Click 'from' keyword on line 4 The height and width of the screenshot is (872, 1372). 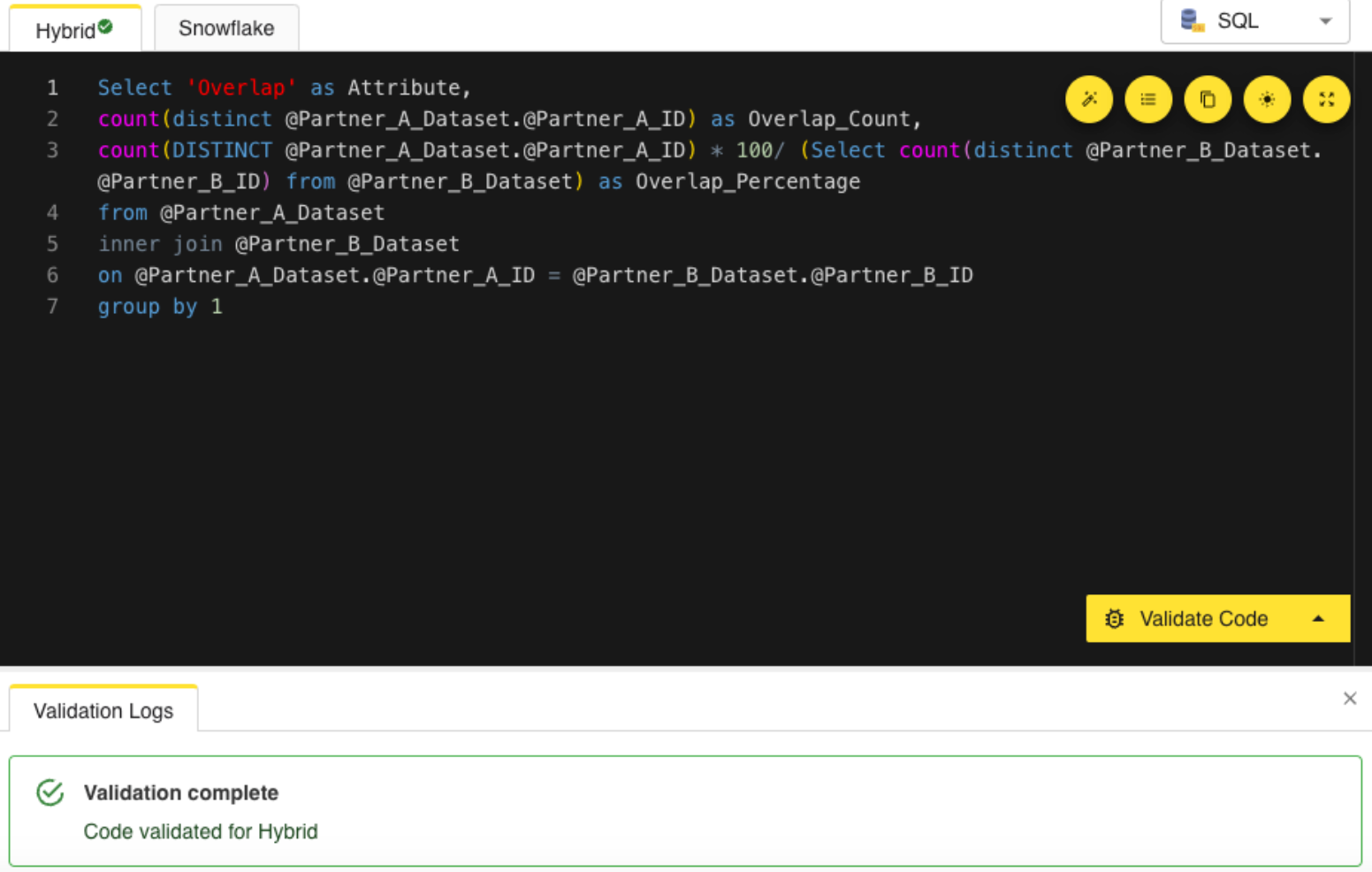[123, 212]
